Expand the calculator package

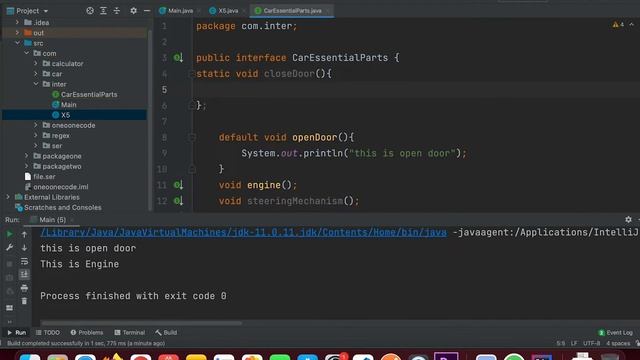pos(36,63)
